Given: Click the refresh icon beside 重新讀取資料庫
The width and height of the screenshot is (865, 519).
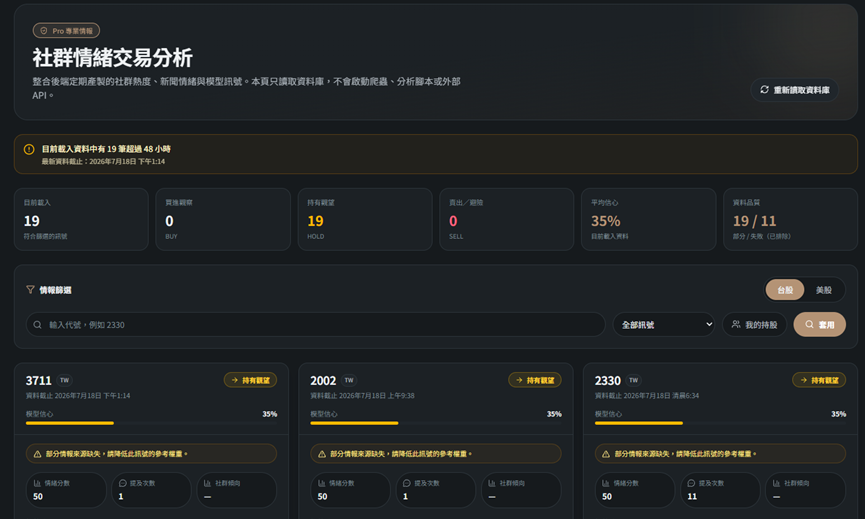Looking at the screenshot, I should [x=764, y=89].
